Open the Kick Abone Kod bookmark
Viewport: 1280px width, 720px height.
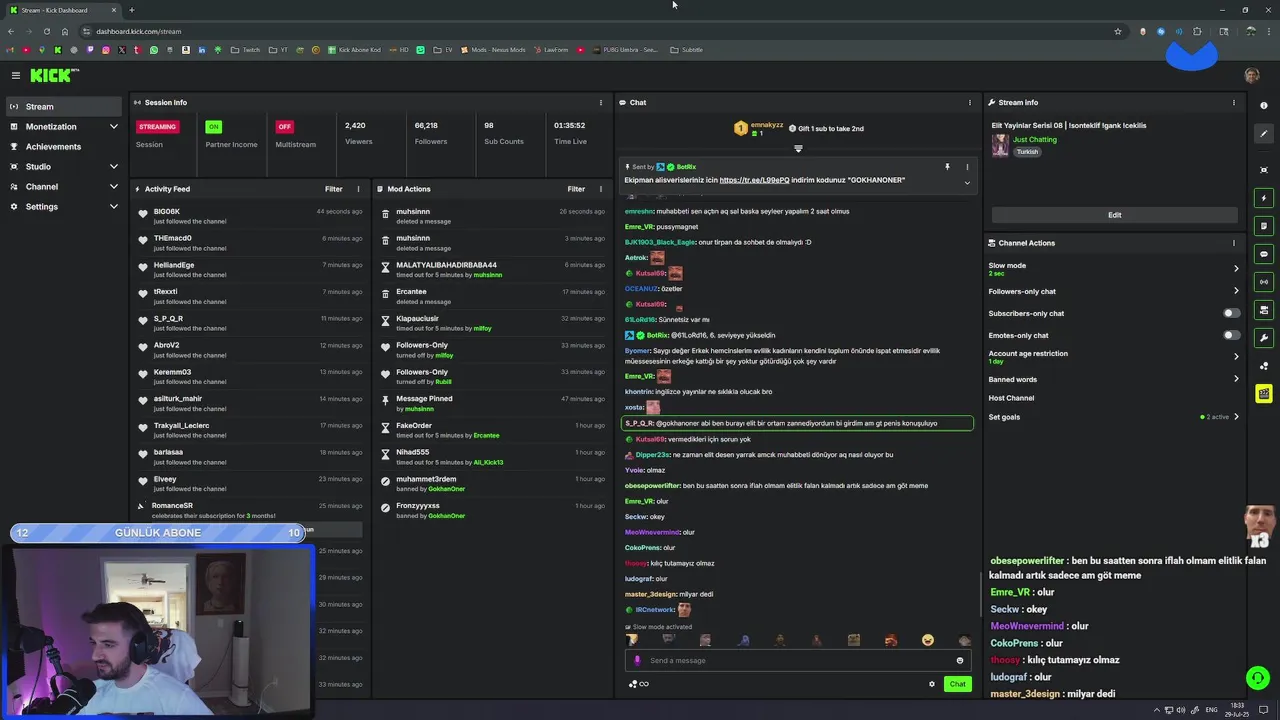[353, 50]
